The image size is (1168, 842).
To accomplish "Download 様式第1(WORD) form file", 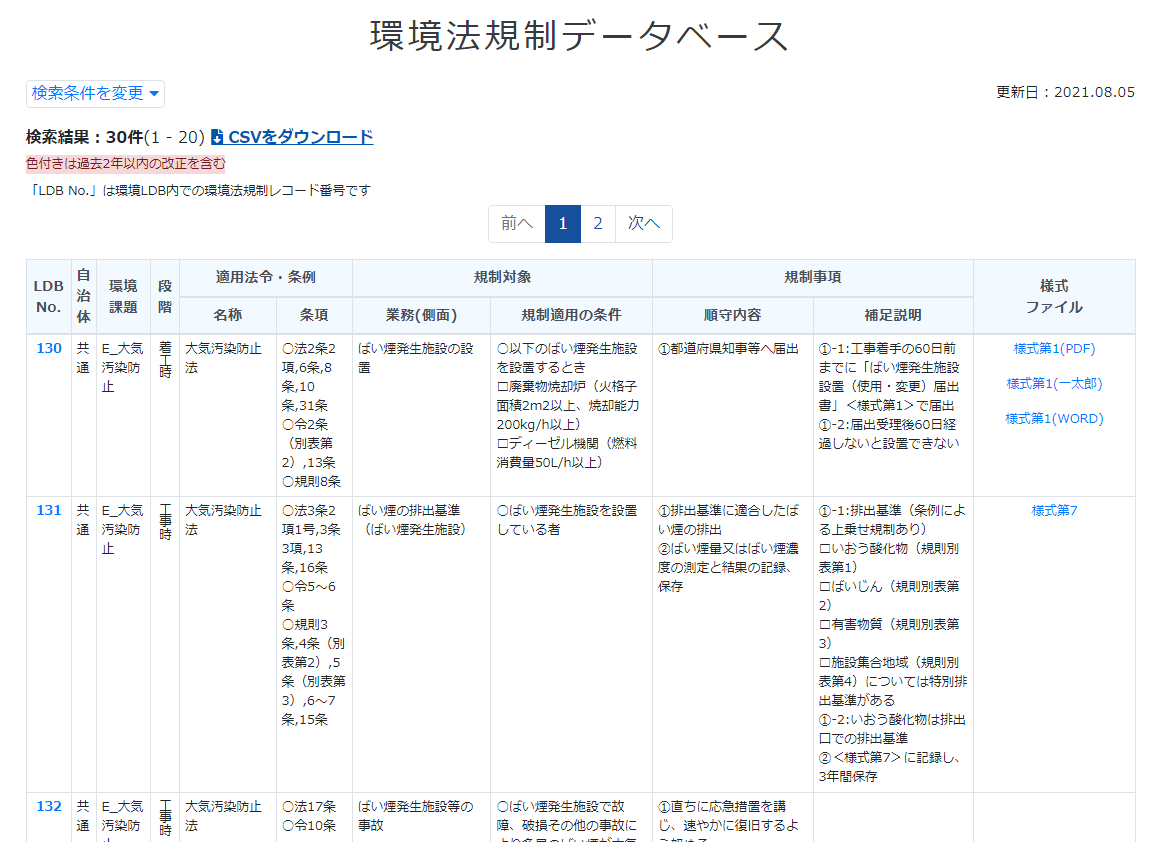I will 1055,418.
